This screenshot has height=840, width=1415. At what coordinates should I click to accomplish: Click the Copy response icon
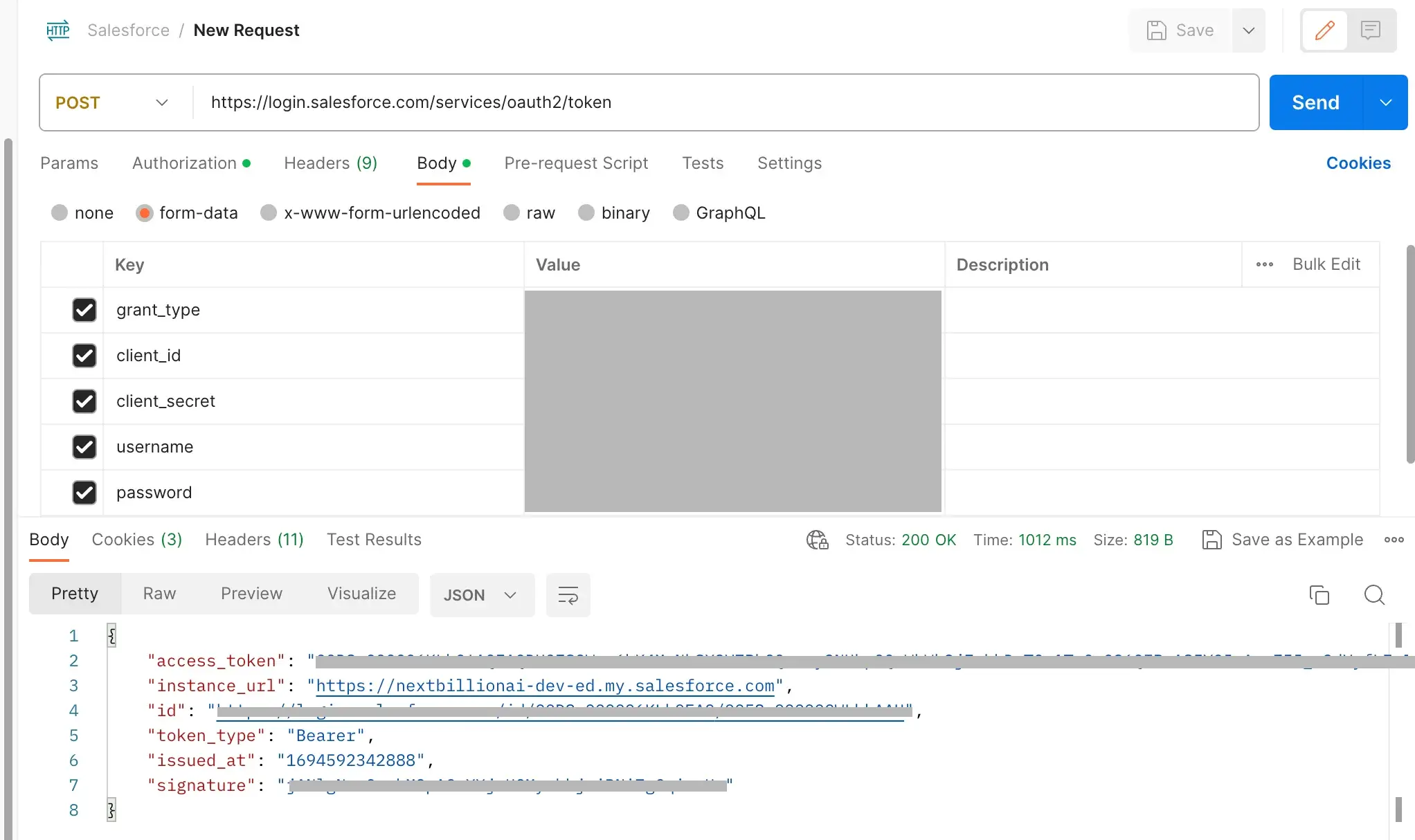coord(1320,594)
